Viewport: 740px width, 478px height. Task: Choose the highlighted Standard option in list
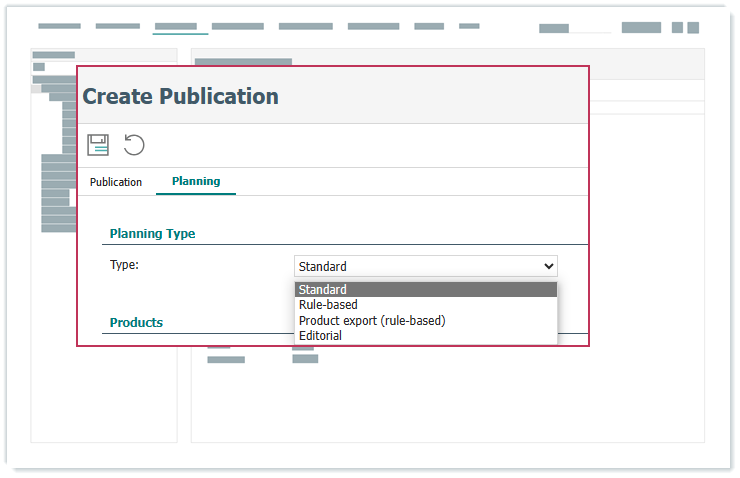click(425, 290)
